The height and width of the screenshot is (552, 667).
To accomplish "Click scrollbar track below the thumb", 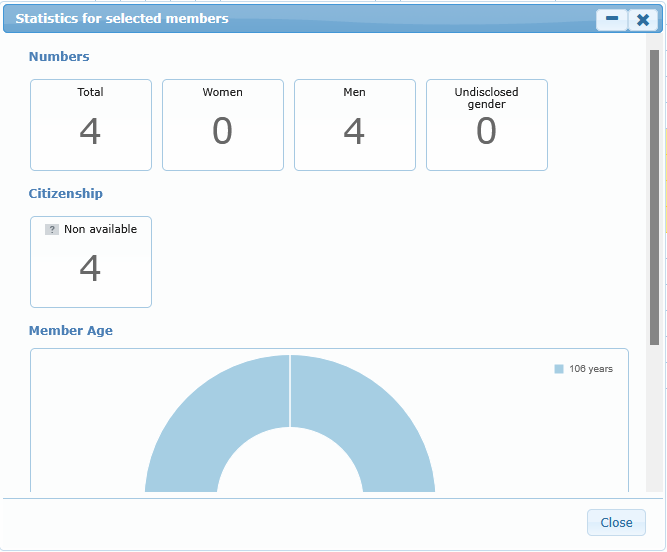I will point(655,420).
